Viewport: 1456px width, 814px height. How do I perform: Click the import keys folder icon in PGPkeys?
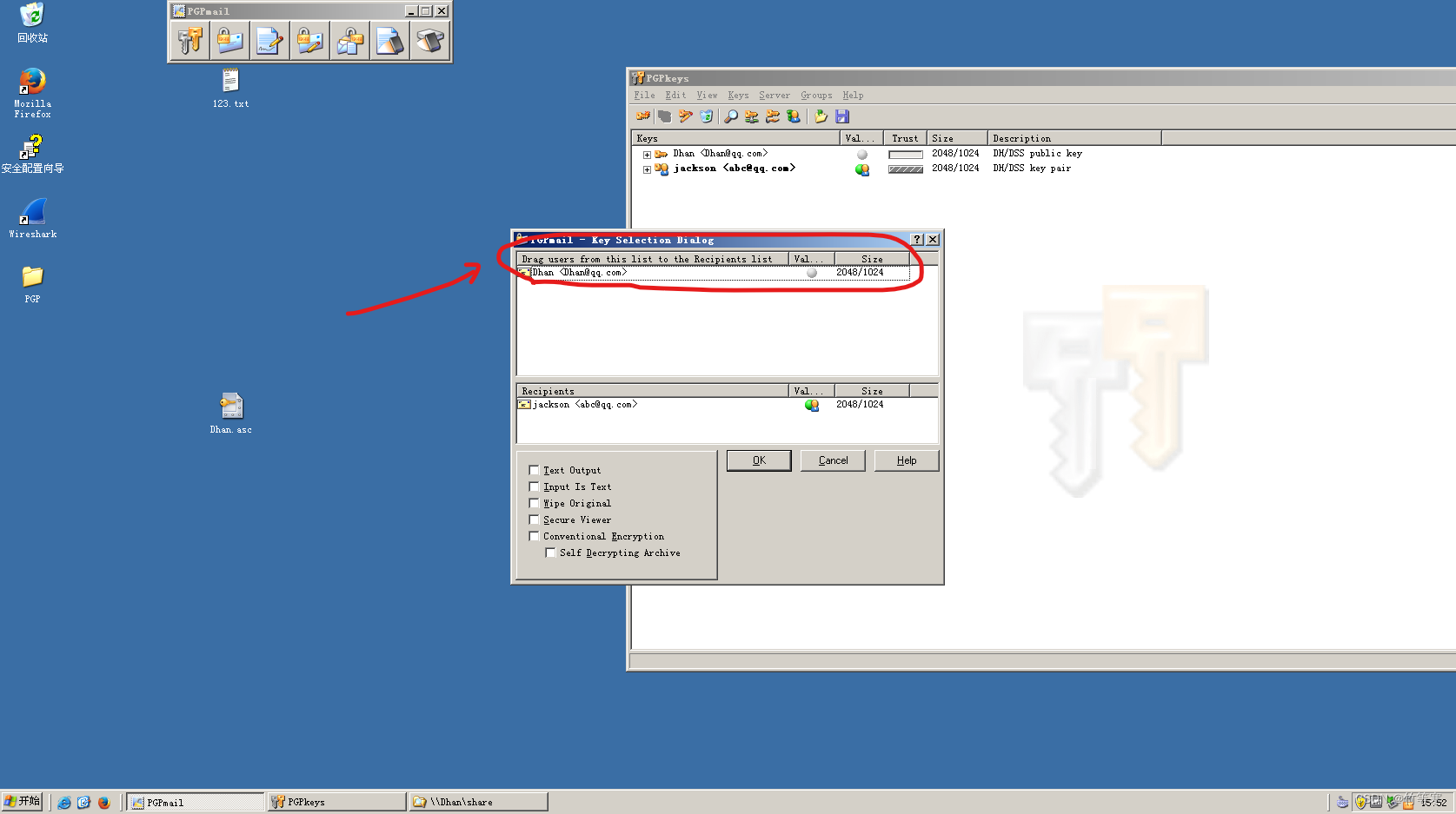click(821, 116)
